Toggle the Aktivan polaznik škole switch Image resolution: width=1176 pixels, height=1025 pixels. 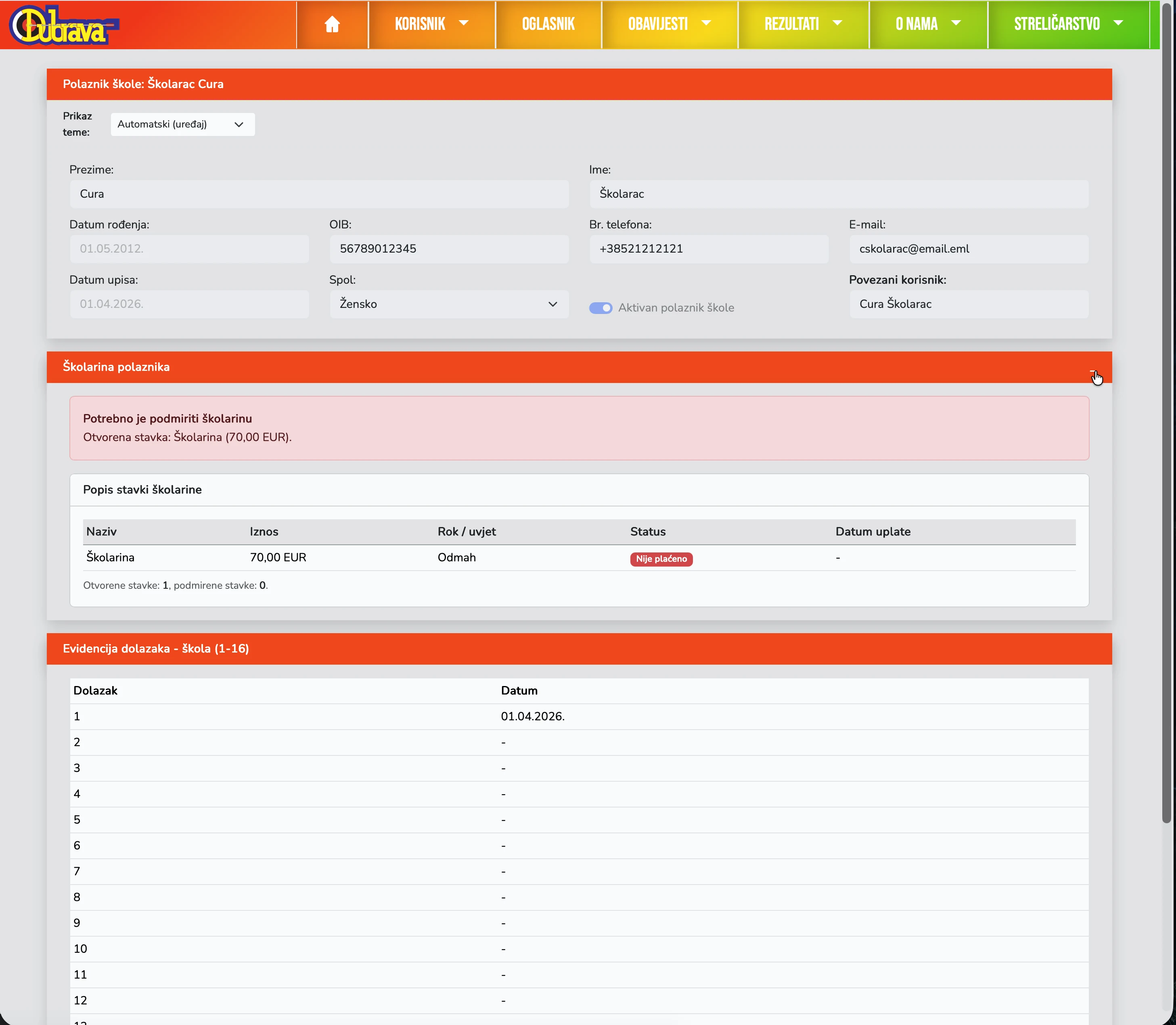pos(601,308)
